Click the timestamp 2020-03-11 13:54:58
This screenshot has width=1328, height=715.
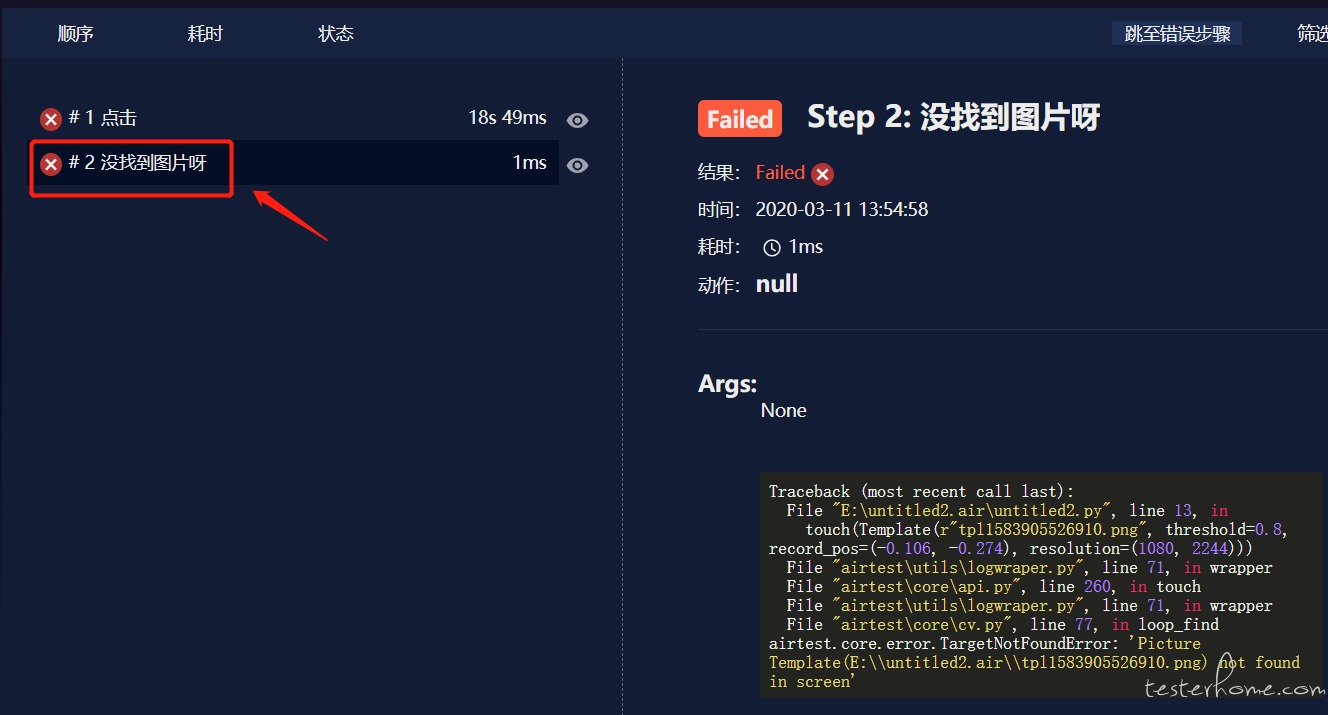coord(841,210)
